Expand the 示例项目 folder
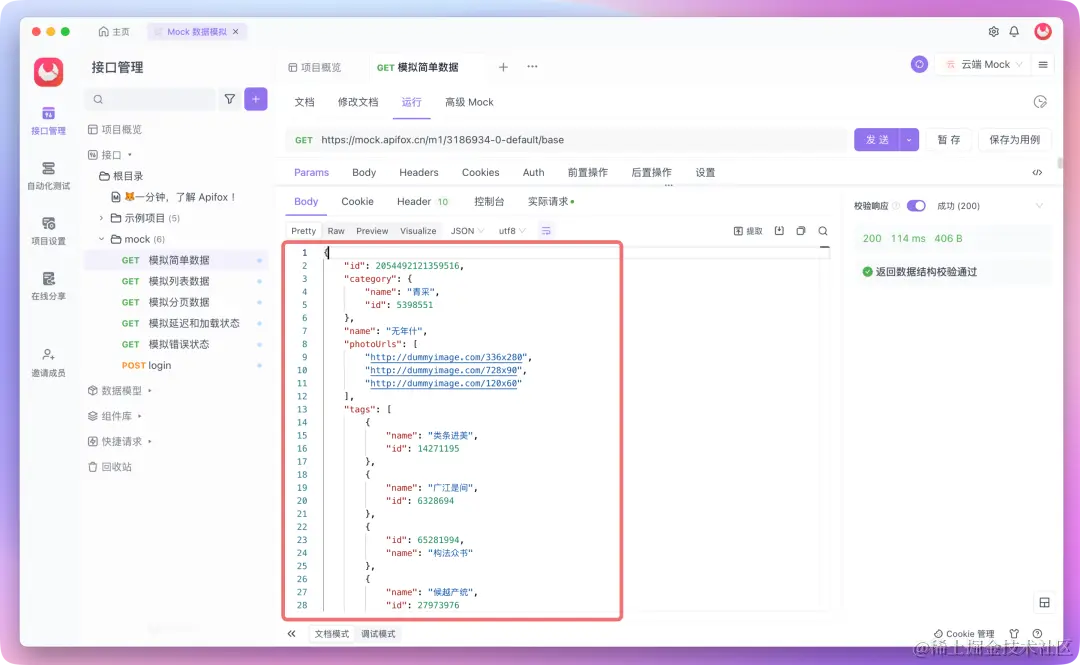1080x665 pixels. tap(101, 218)
